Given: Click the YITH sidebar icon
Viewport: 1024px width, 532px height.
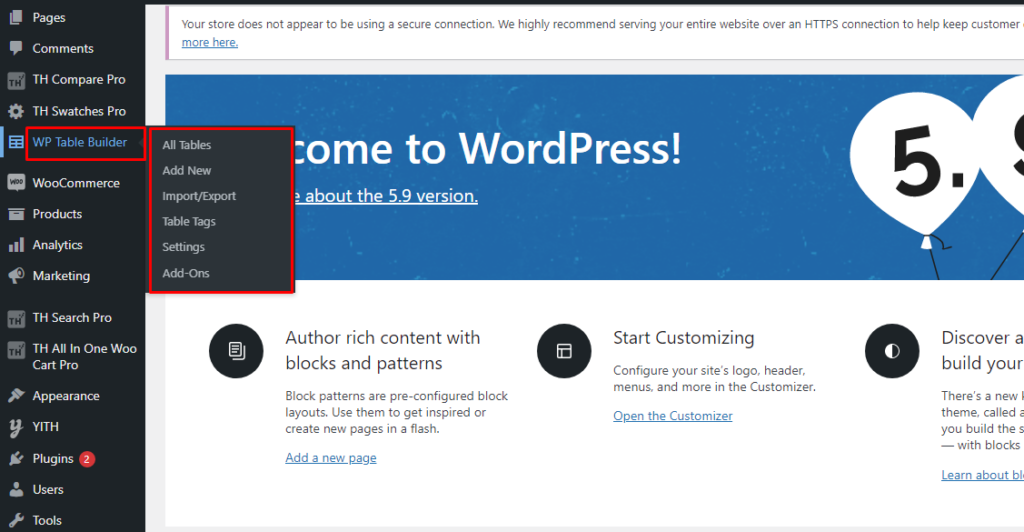Looking at the screenshot, I should (16, 427).
